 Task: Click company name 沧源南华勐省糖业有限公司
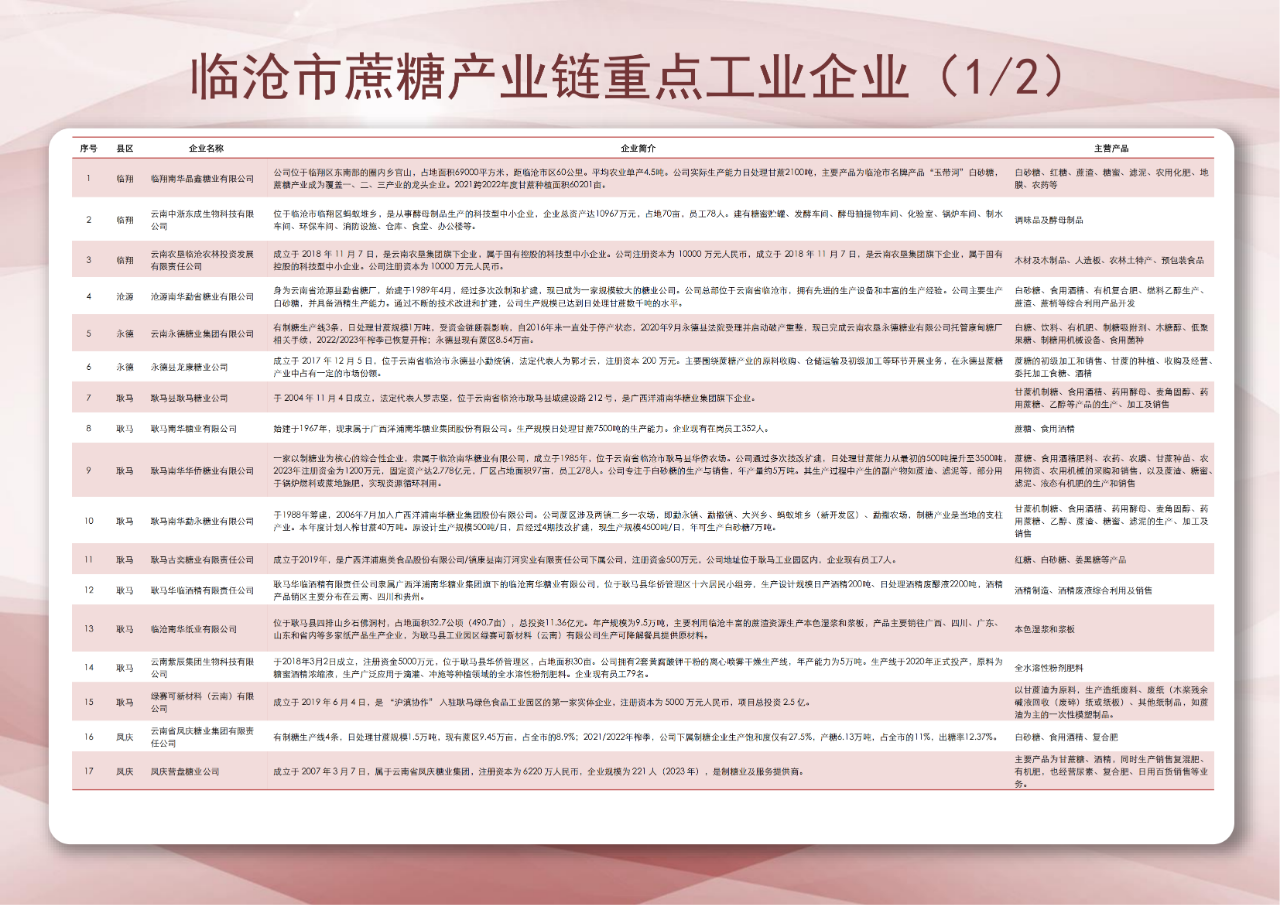pos(203,297)
